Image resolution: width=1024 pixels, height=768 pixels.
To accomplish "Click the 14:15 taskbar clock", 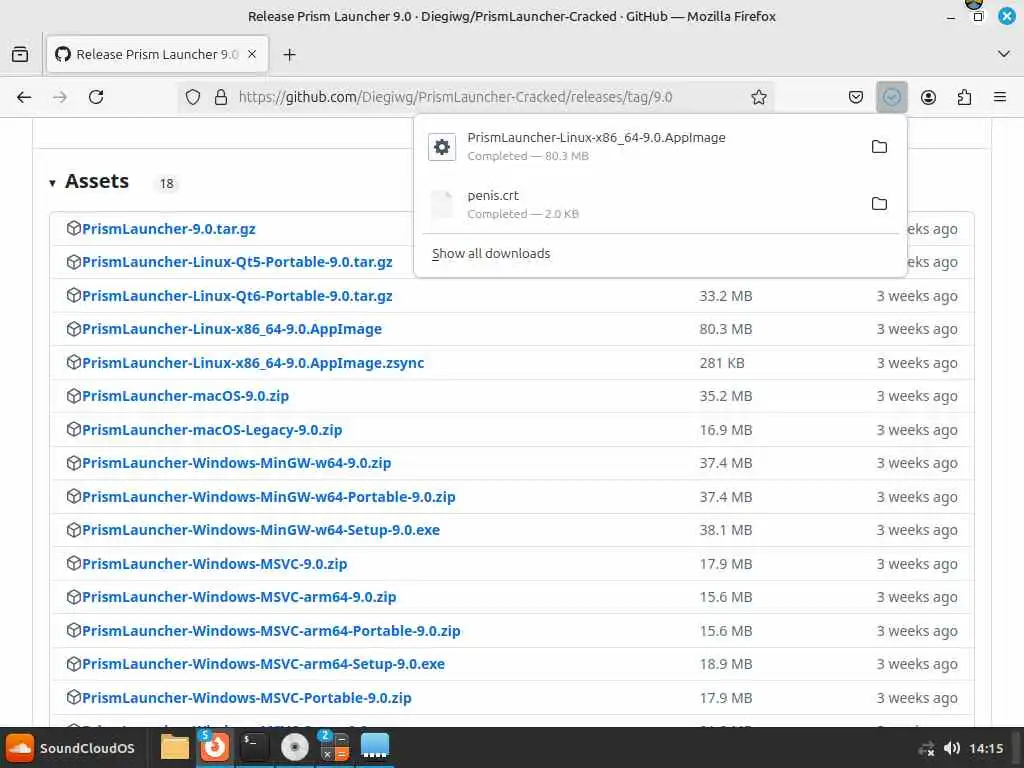I will pos(986,749).
